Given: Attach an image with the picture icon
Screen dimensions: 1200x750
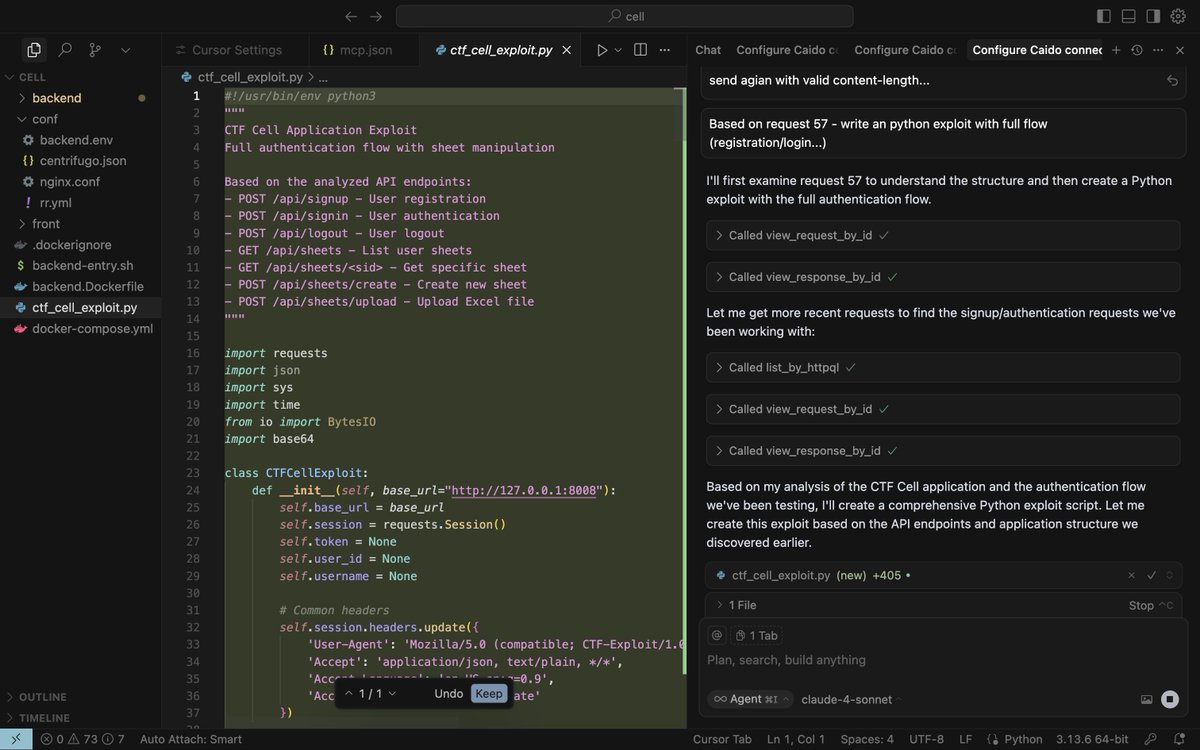Looking at the screenshot, I should coord(1146,699).
